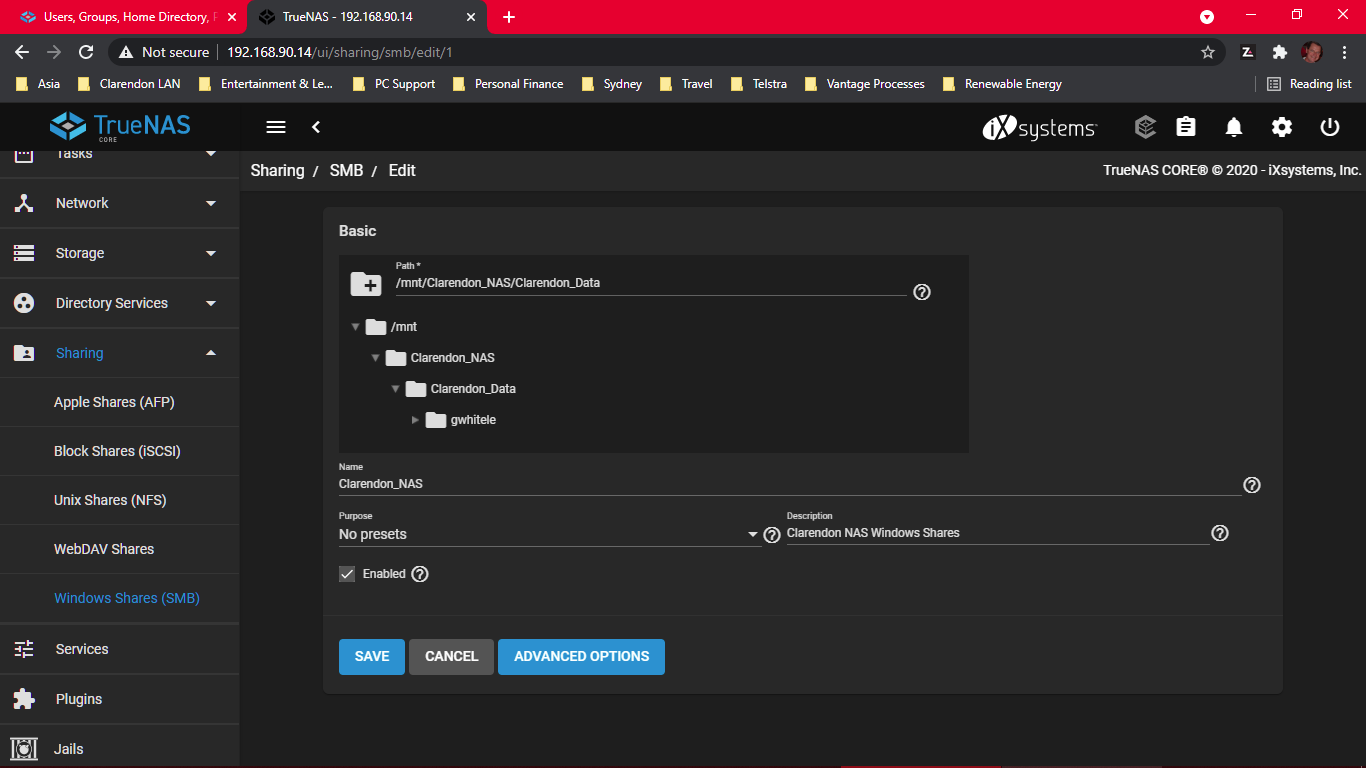Click the Services sliders sidebar icon
The image size is (1366, 768).
24,649
